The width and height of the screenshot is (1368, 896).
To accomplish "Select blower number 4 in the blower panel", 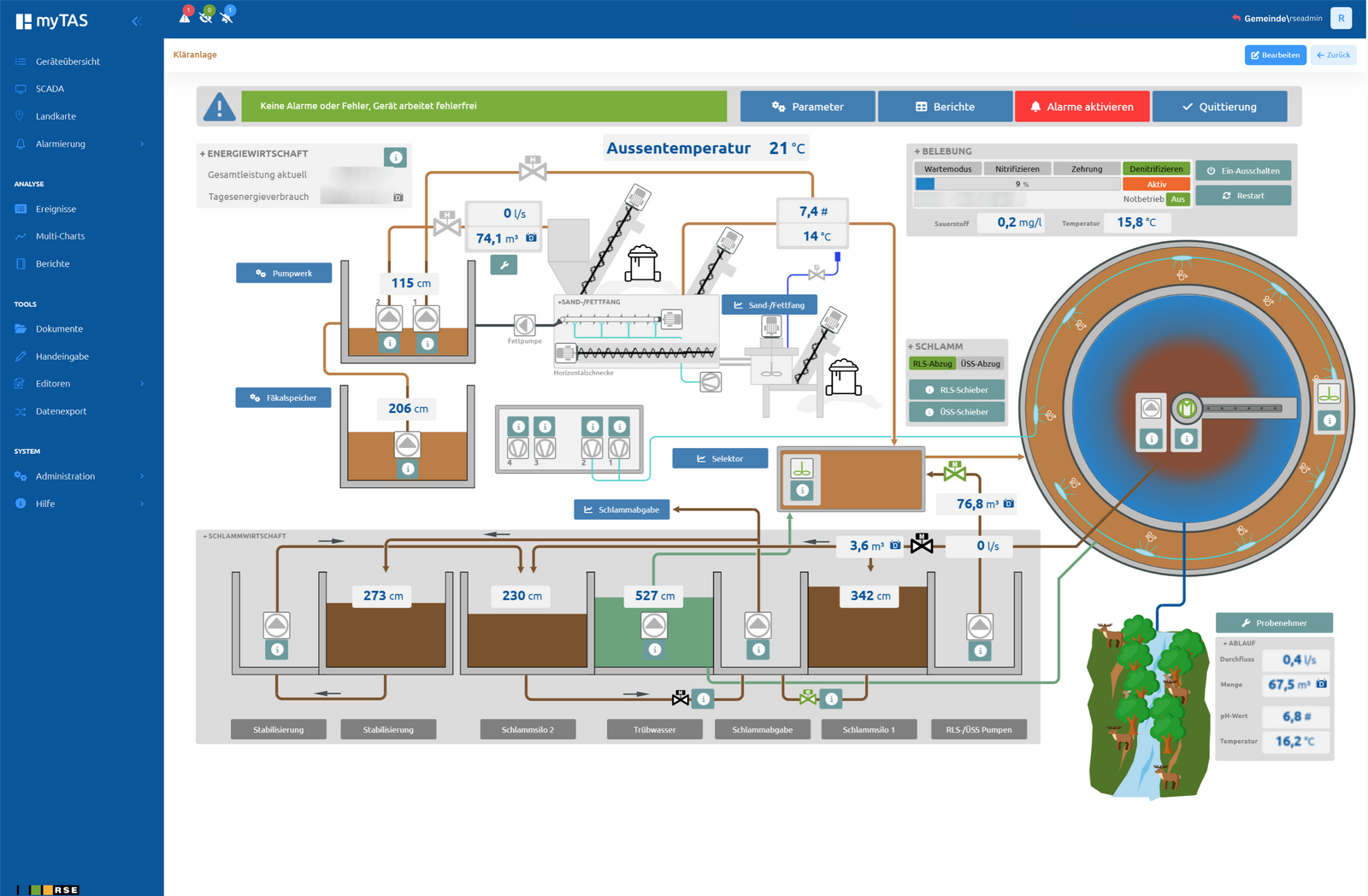I will (518, 447).
